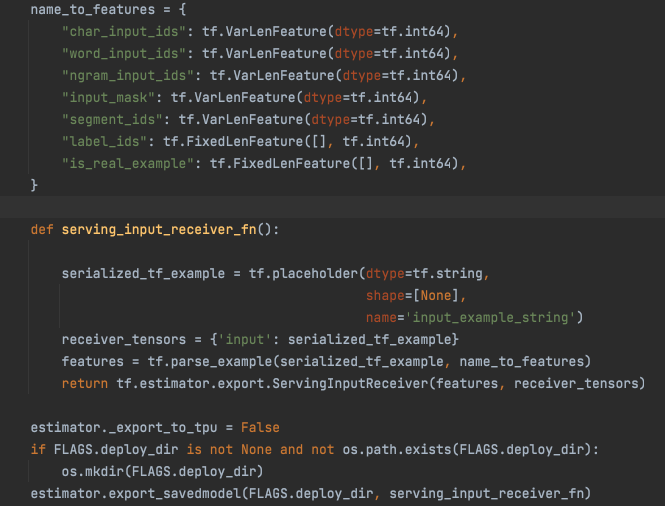This screenshot has width=665, height=506.
Task: Click tf.VarLenFeature on the segment_ids line
Action: tap(241, 120)
